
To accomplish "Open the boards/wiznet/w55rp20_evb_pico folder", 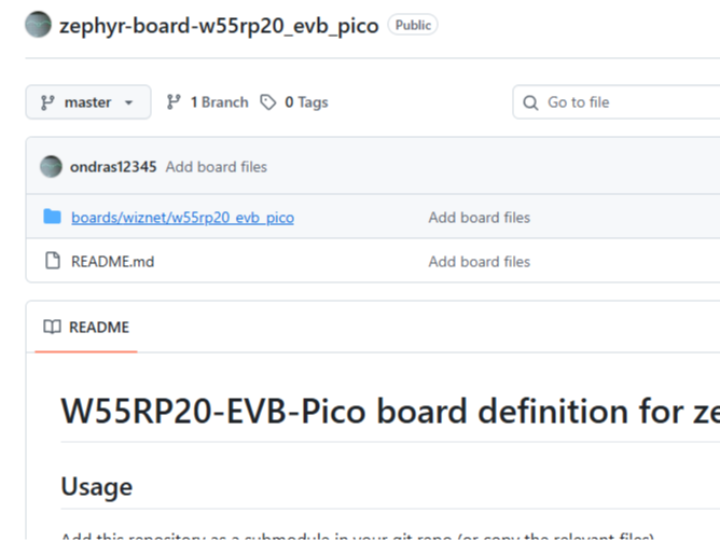I will click(182, 217).
